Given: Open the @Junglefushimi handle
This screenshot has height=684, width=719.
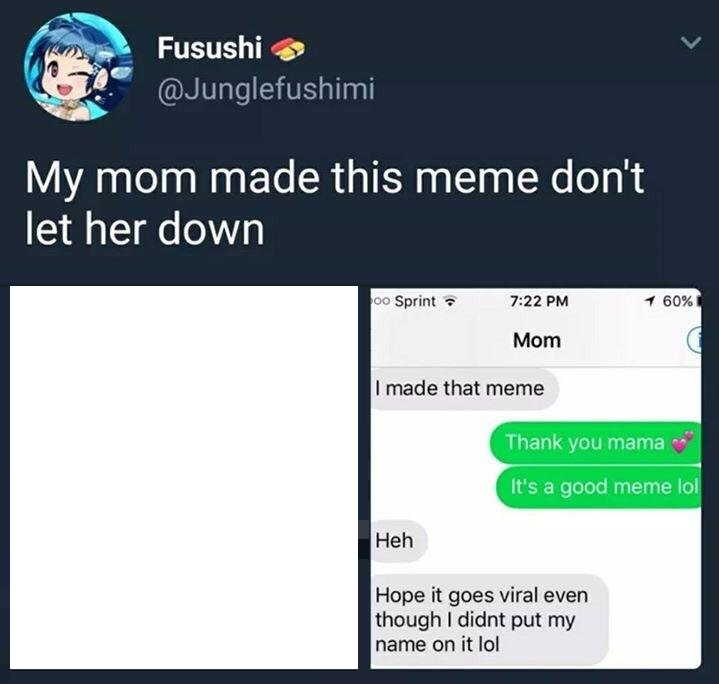Looking at the screenshot, I should 266,88.
